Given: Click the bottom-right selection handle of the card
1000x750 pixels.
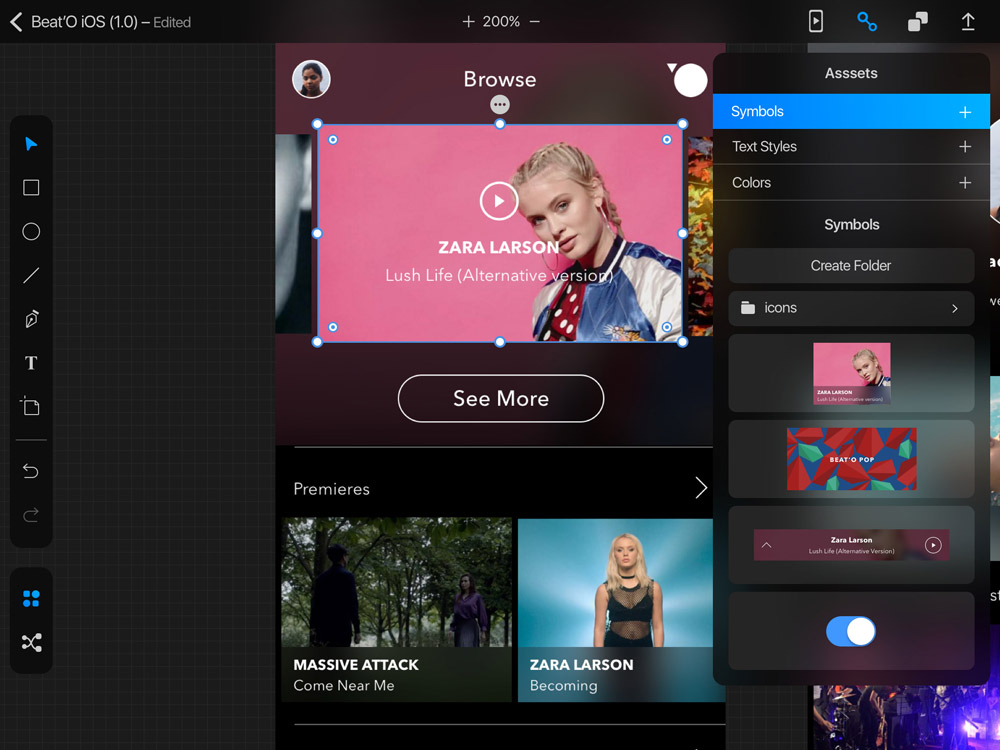Looking at the screenshot, I should coord(682,342).
